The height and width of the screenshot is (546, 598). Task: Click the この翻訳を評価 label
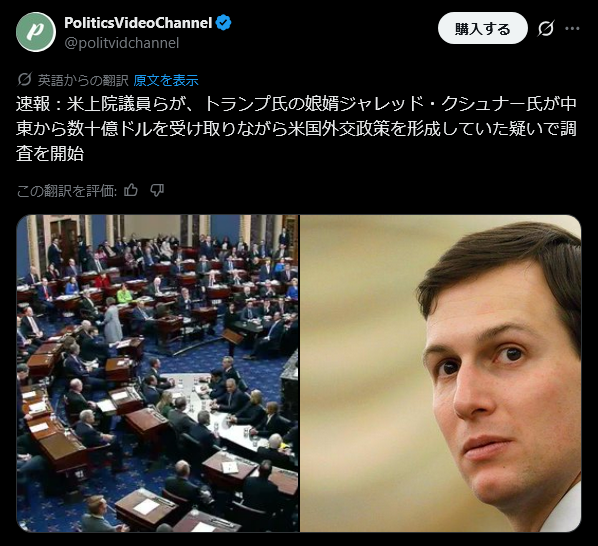[x=67, y=191]
